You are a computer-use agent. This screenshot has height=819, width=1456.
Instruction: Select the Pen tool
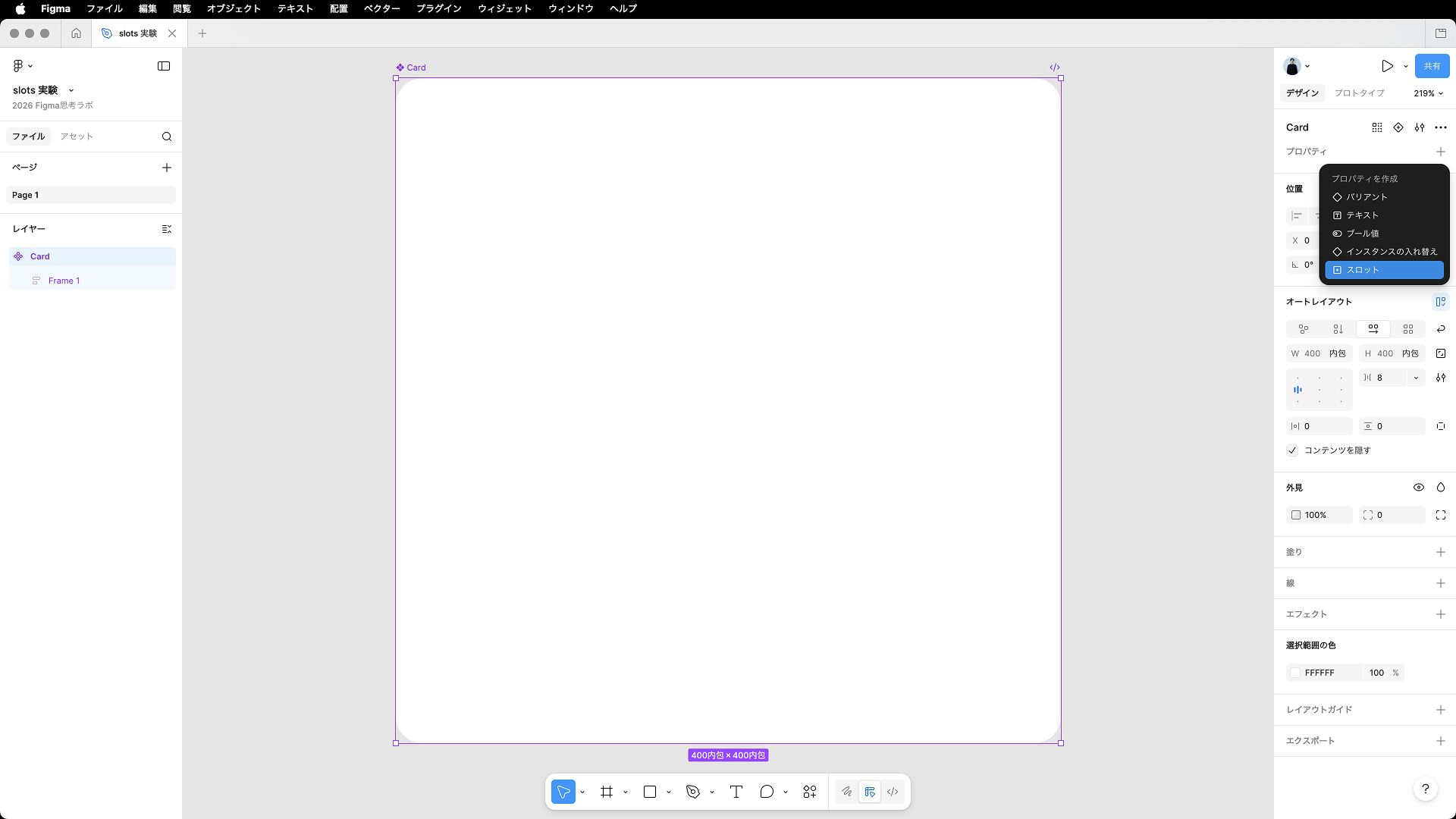pos(692,792)
